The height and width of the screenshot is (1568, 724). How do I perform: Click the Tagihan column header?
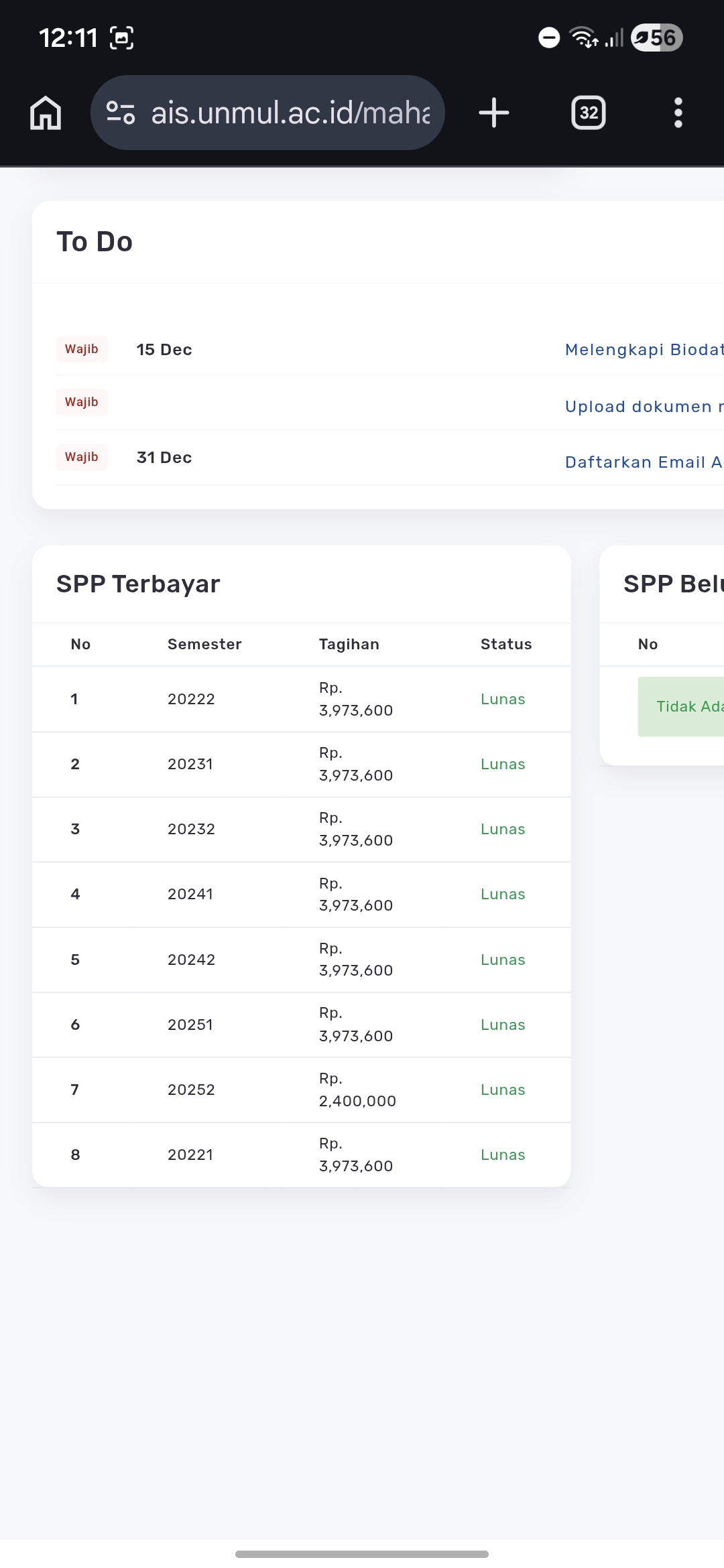tap(349, 644)
